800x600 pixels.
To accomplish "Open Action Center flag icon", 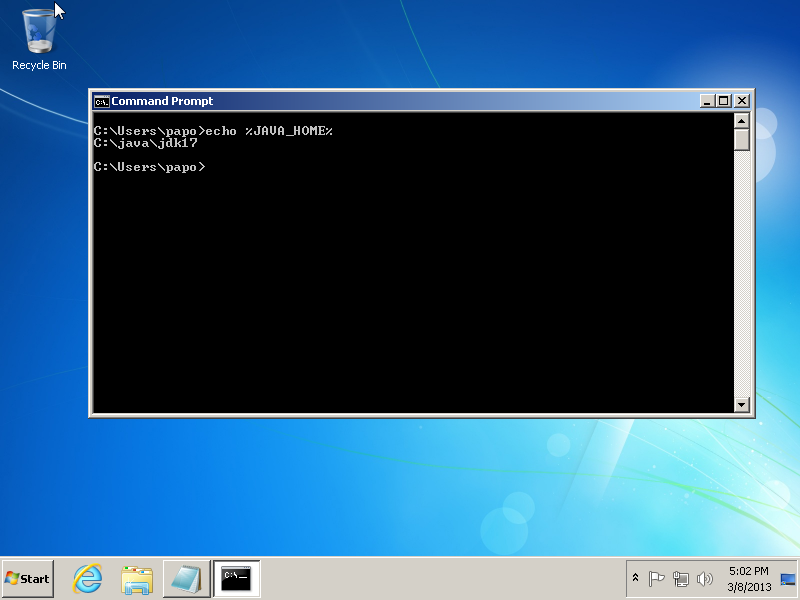I will pyautogui.click(x=656, y=579).
